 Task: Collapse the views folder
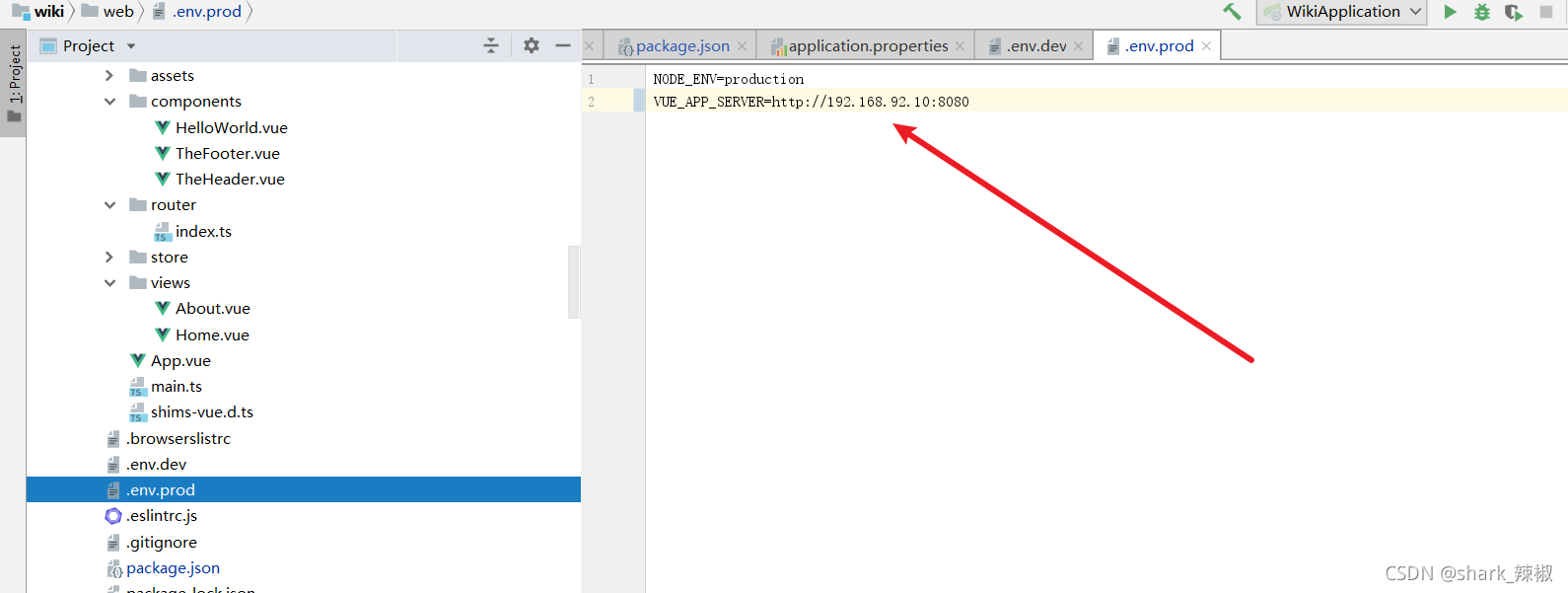click(109, 283)
